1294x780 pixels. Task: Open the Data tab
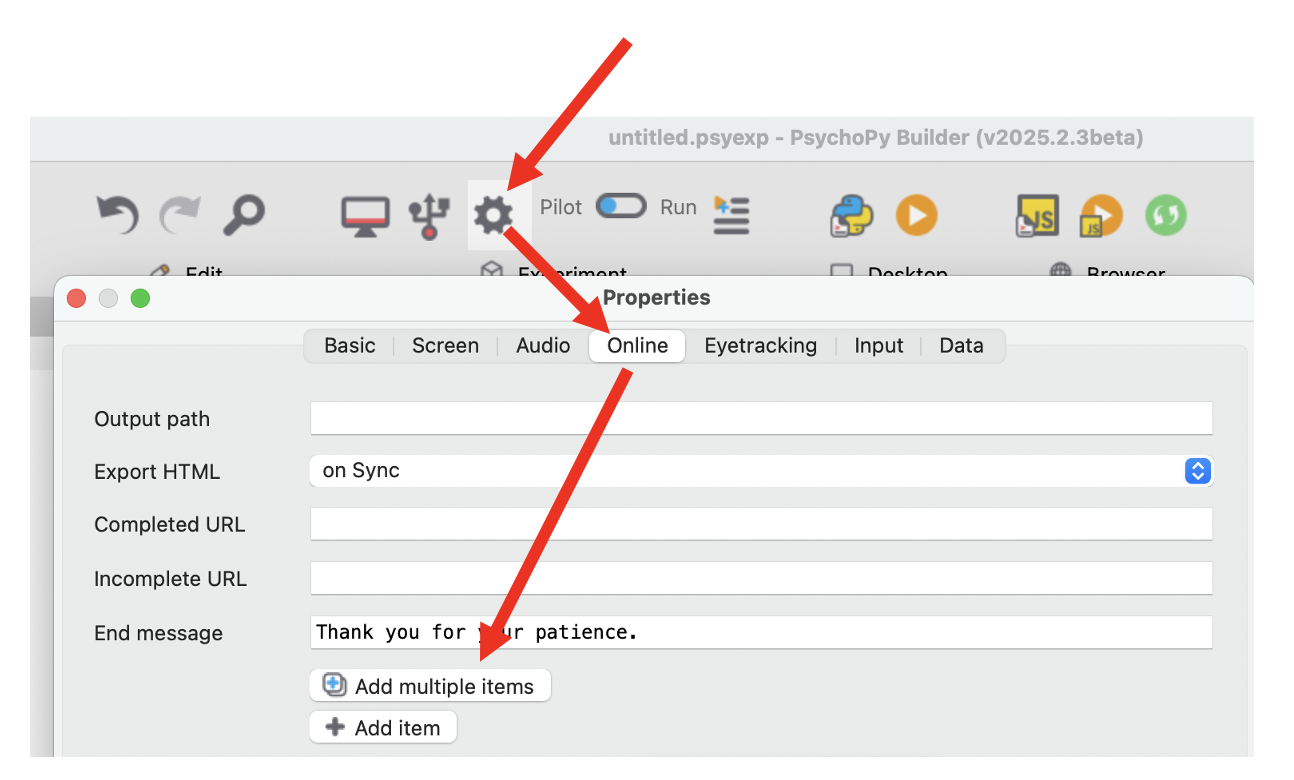(961, 346)
